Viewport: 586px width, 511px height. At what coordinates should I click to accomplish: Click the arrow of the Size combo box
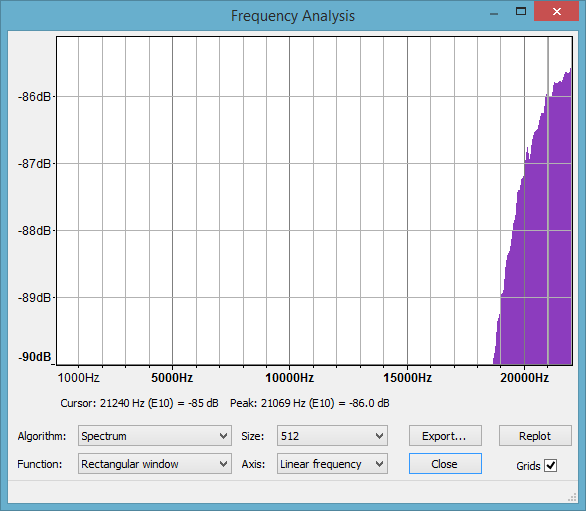379,436
